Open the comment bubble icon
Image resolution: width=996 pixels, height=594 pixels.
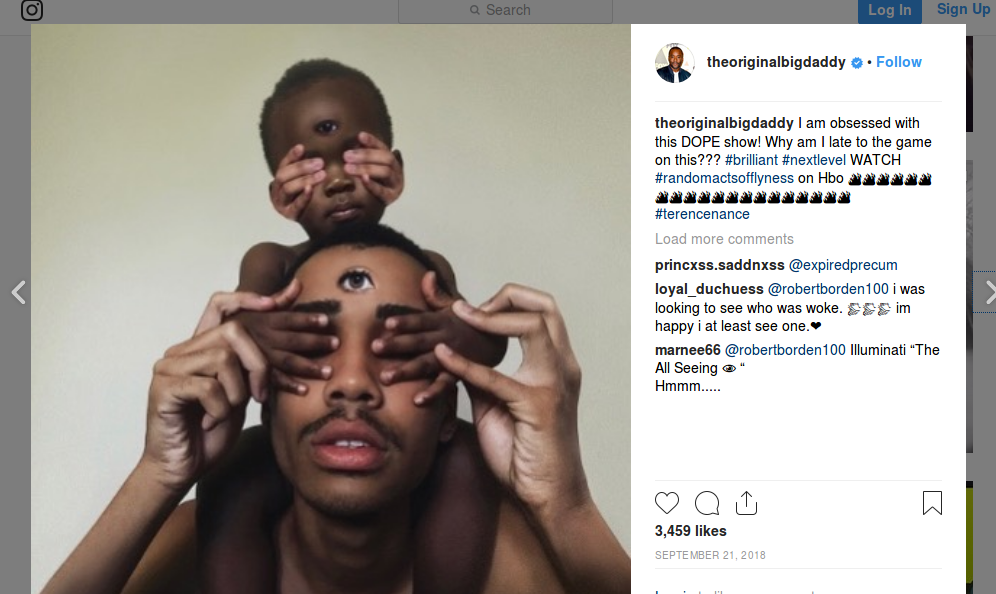(x=707, y=503)
